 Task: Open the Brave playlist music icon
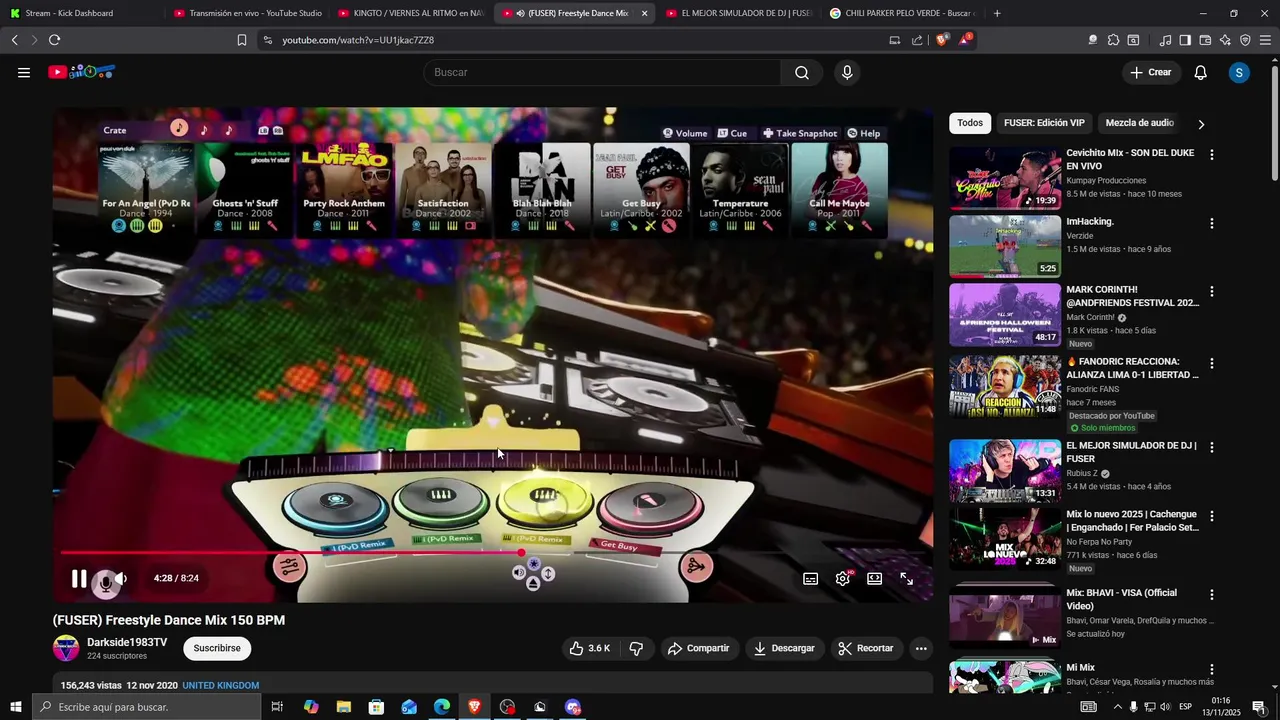click(x=1165, y=40)
